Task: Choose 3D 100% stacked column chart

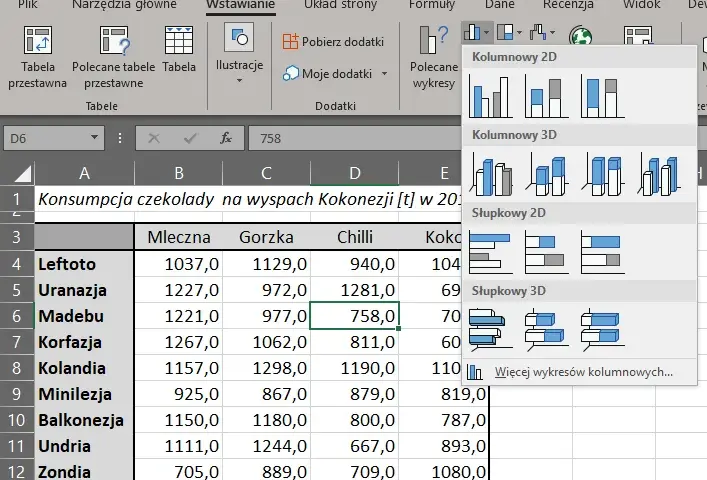Action: [602, 174]
